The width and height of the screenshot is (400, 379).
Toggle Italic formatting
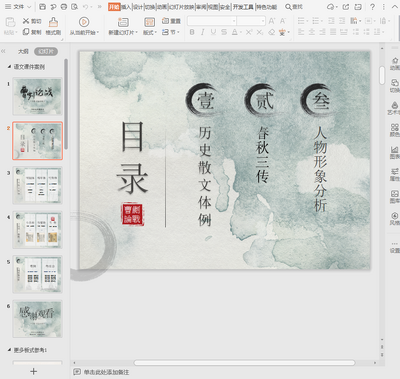point(203,32)
